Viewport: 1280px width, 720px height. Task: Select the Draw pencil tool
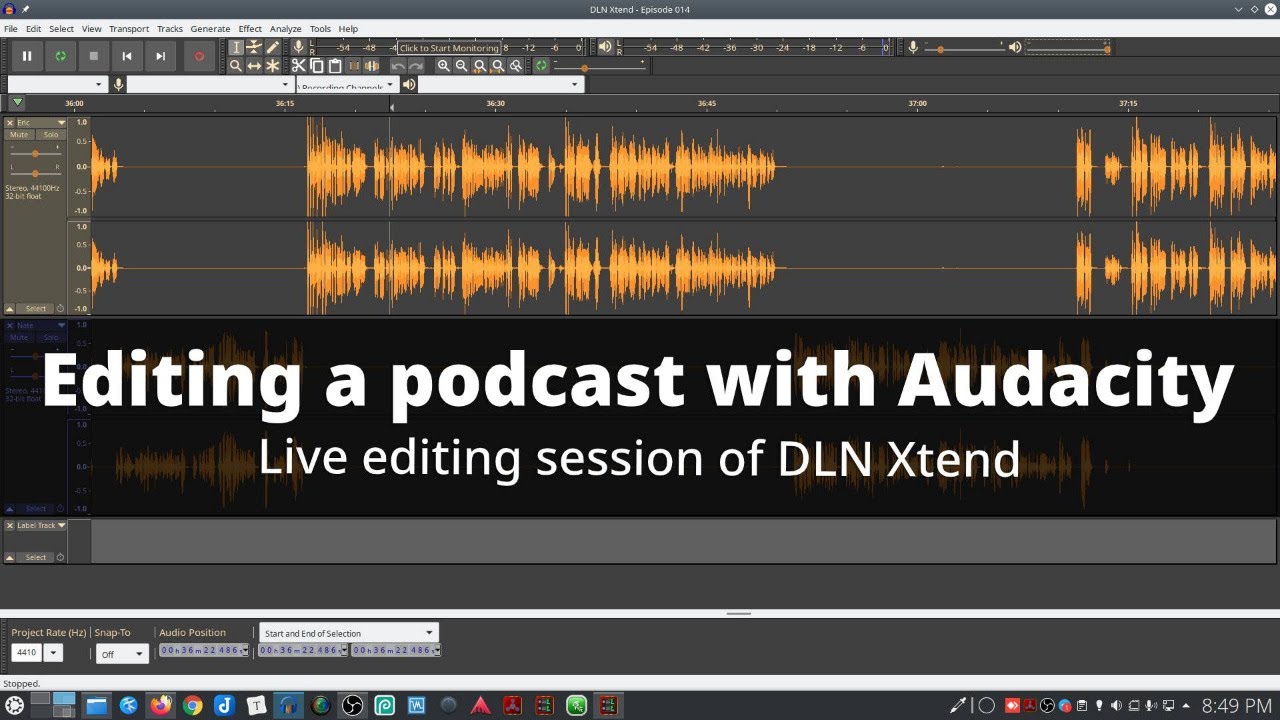tap(272, 47)
